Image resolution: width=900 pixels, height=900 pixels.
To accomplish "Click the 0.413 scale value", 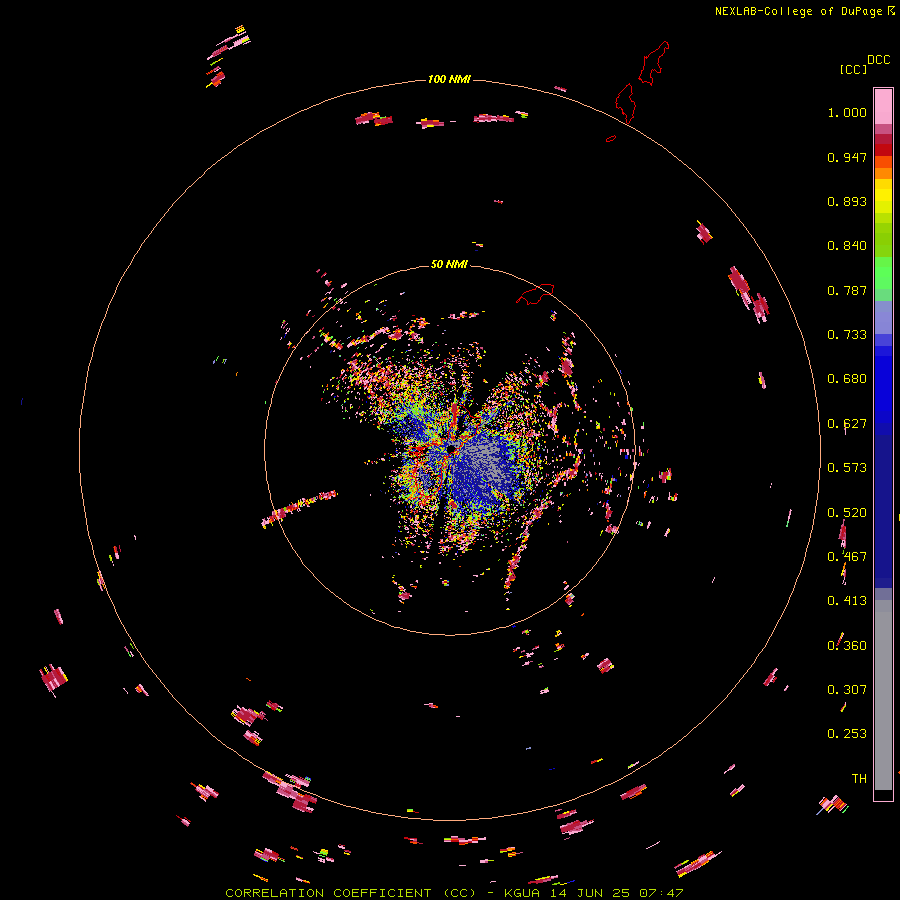I will pos(847,601).
